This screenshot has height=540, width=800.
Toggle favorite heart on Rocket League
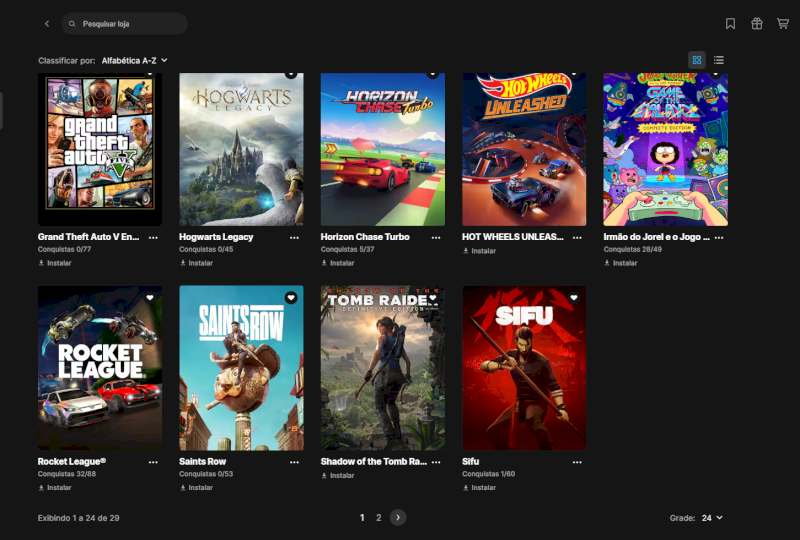tap(149, 298)
